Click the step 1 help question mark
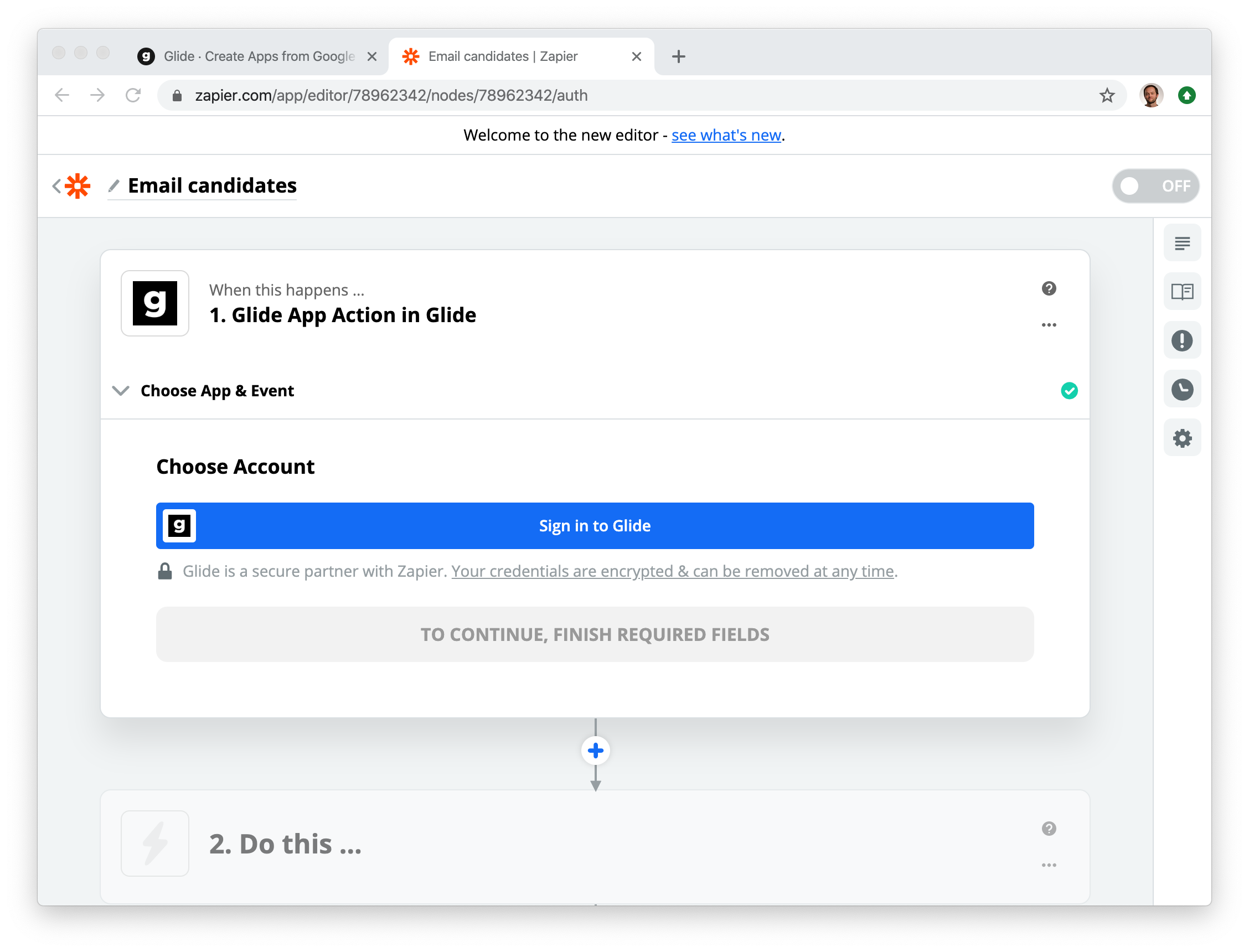This screenshot has height=952, width=1249. pos(1049,288)
